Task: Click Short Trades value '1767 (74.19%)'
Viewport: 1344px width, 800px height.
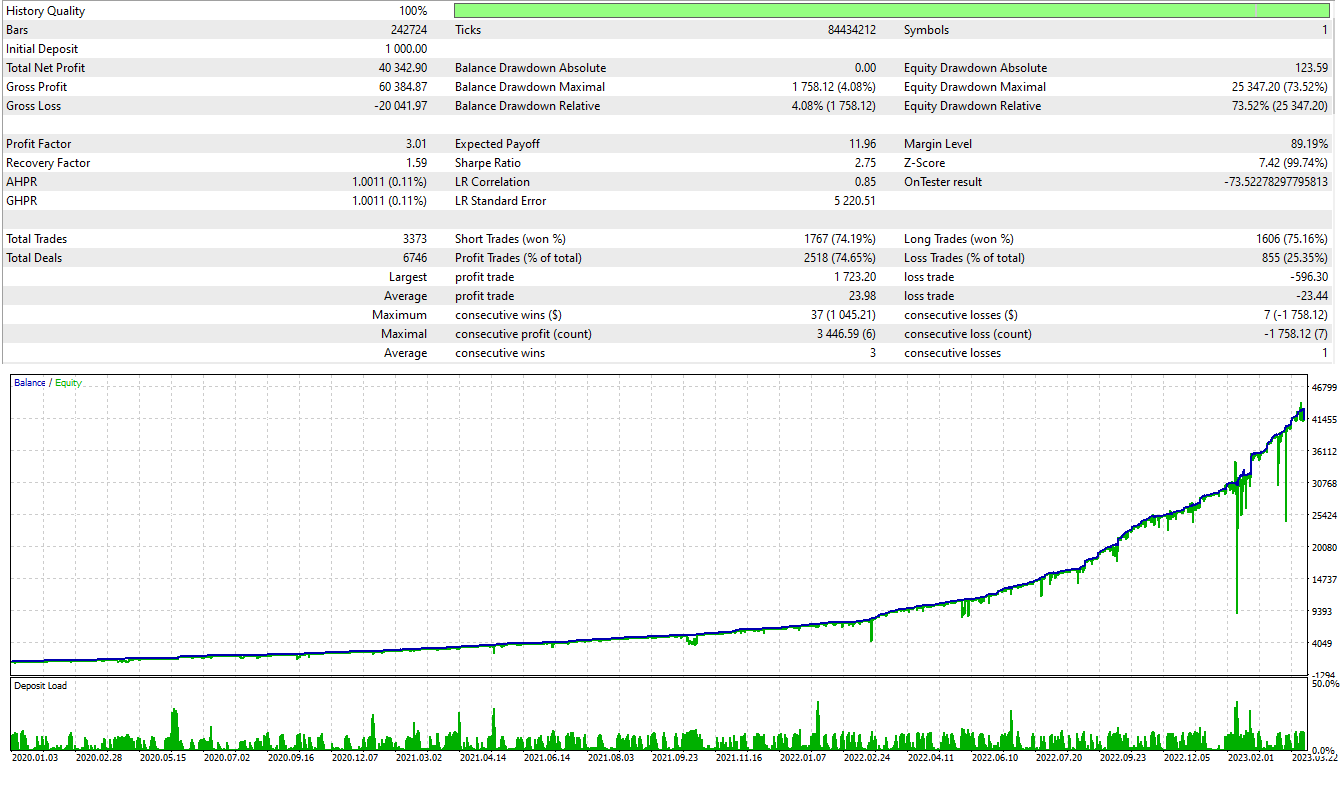Action: (x=841, y=239)
